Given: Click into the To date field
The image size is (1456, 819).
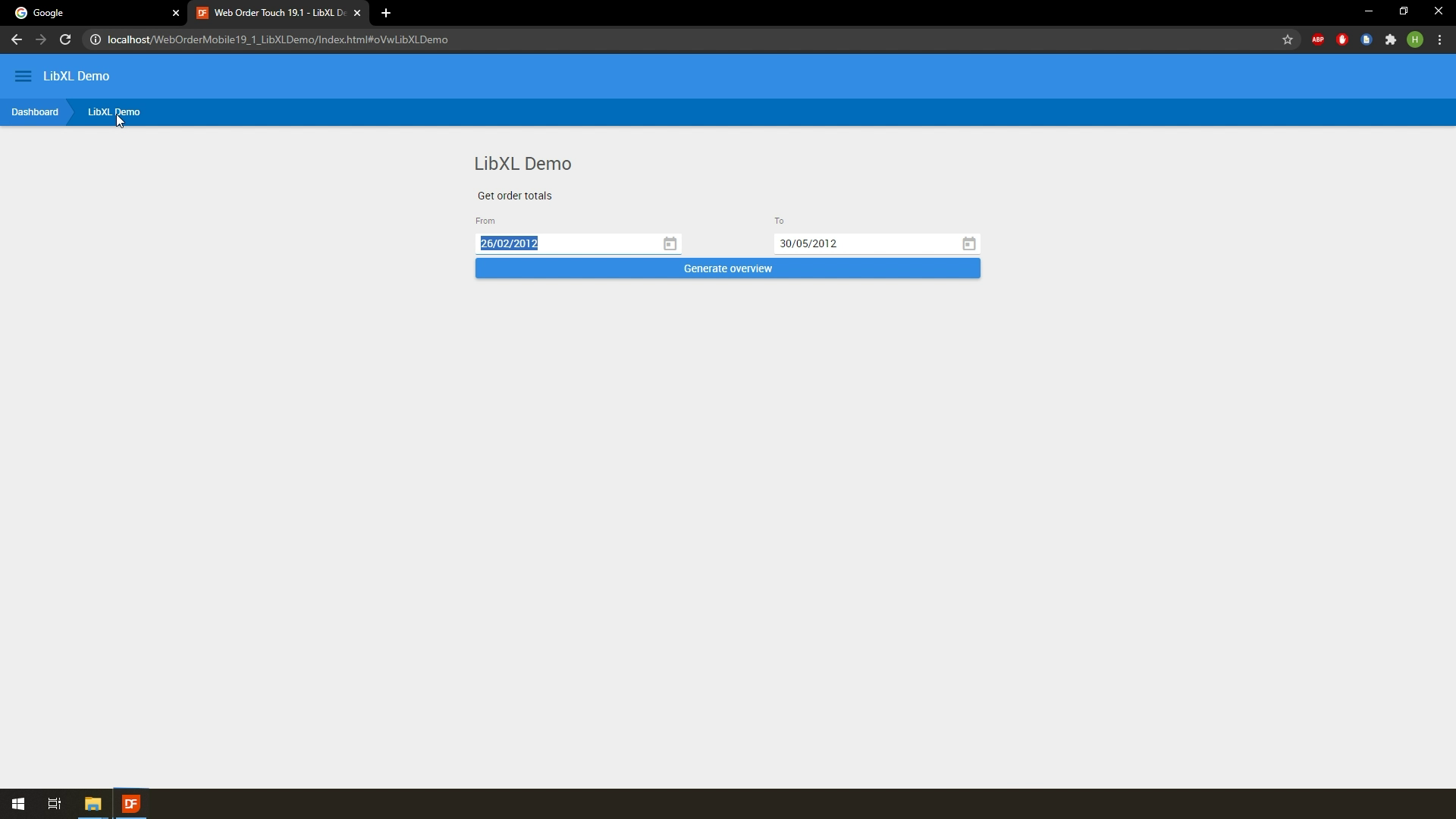Looking at the screenshot, I should coord(864,243).
